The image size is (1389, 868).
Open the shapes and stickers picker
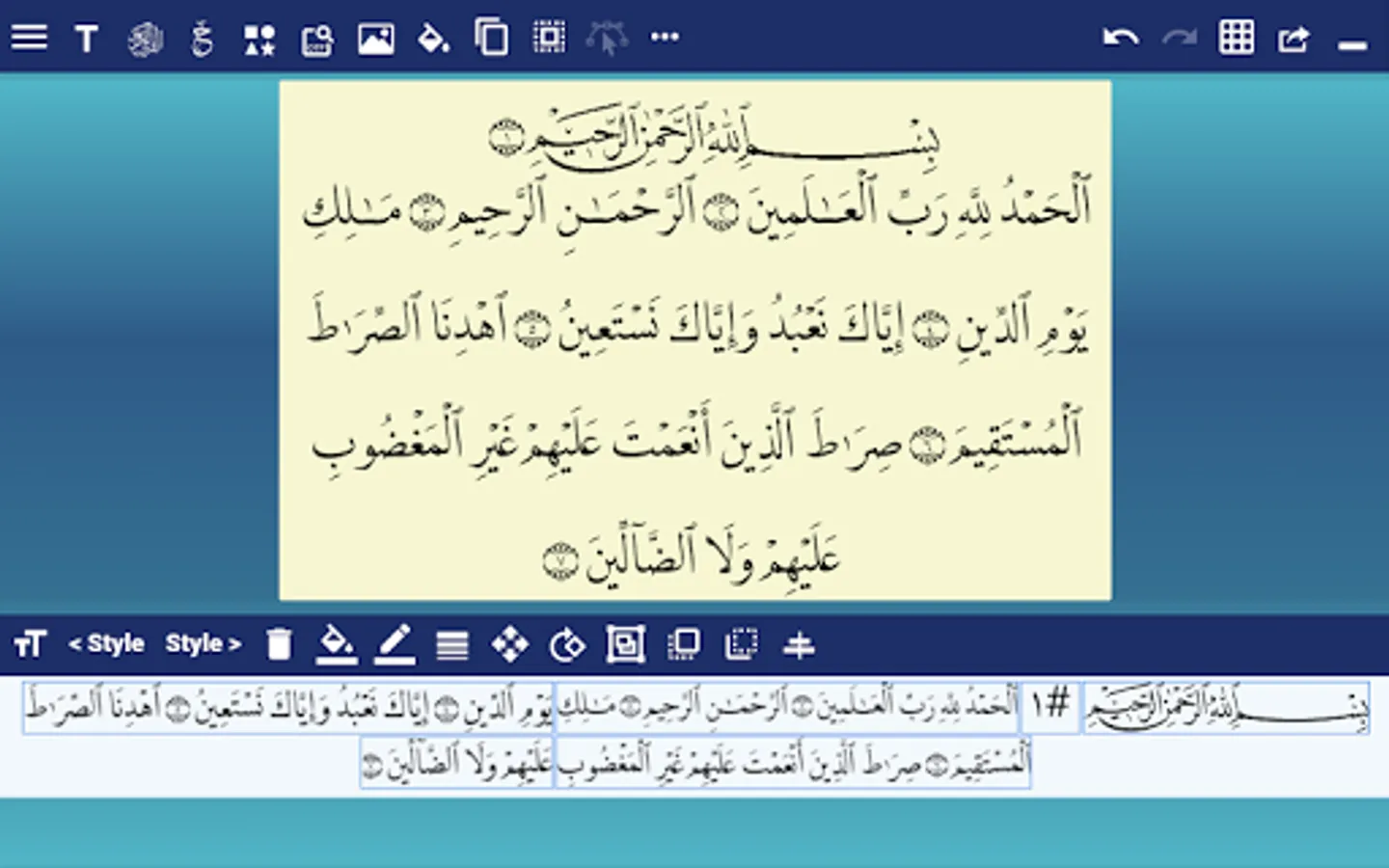[x=259, y=39]
